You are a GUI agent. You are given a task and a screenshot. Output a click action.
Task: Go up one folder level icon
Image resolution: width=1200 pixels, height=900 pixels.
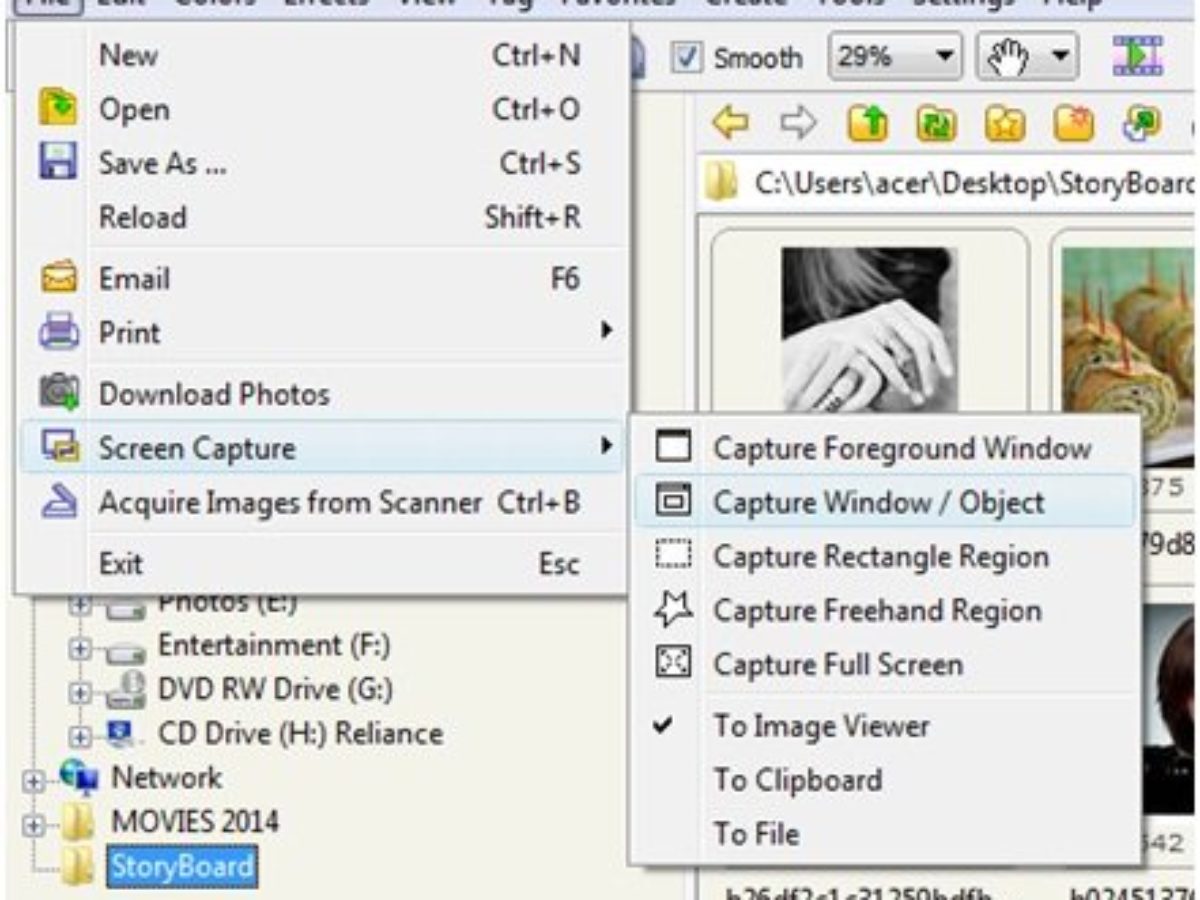(x=866, y=123)
